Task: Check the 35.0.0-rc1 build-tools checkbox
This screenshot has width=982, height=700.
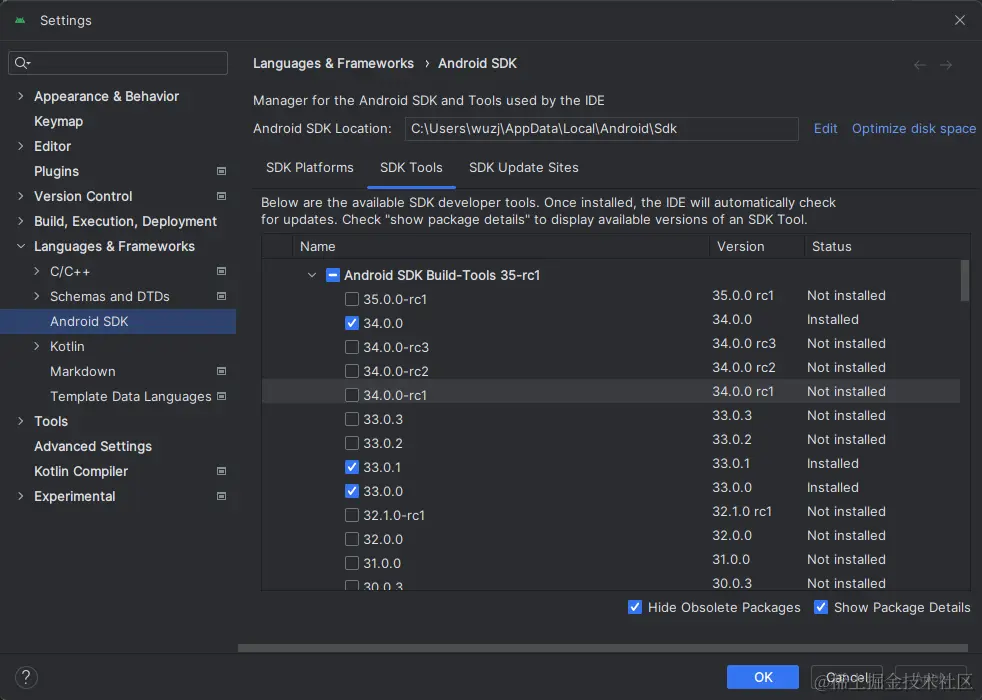Action: pyautogui.click(x=352, y=299)
